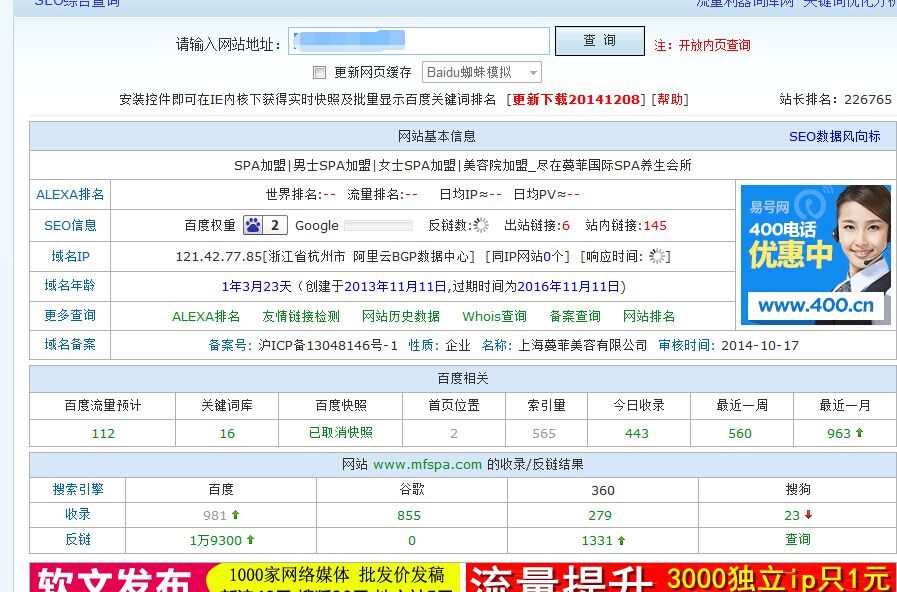Image resolution: width=897 pixels, height=592 pixels.
Task: Toggle the 更新网页缓存 checkbox
Action: [x=319, y=73]
